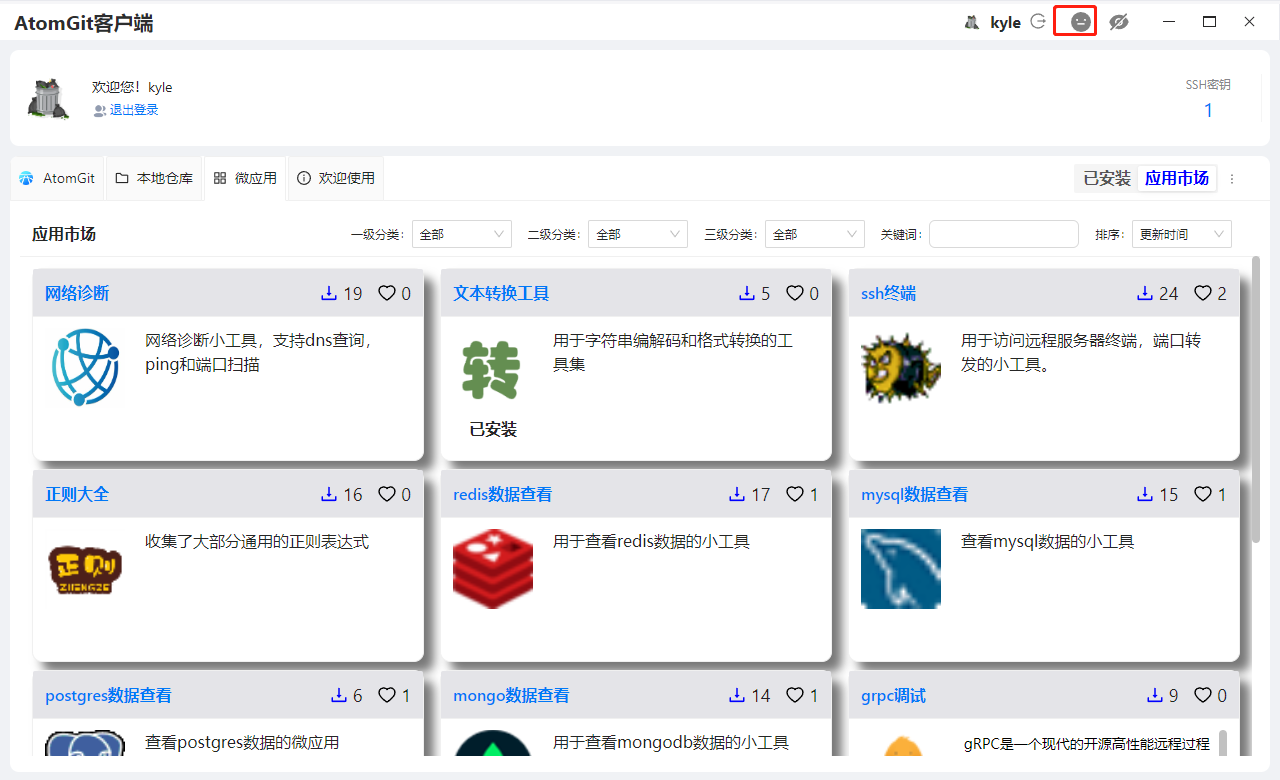The height and width of the screenshot is (780, 1280).
Task: Click heart icon on mongo数据查看 card
Action: pyautogui.click(x=794, y=695)
